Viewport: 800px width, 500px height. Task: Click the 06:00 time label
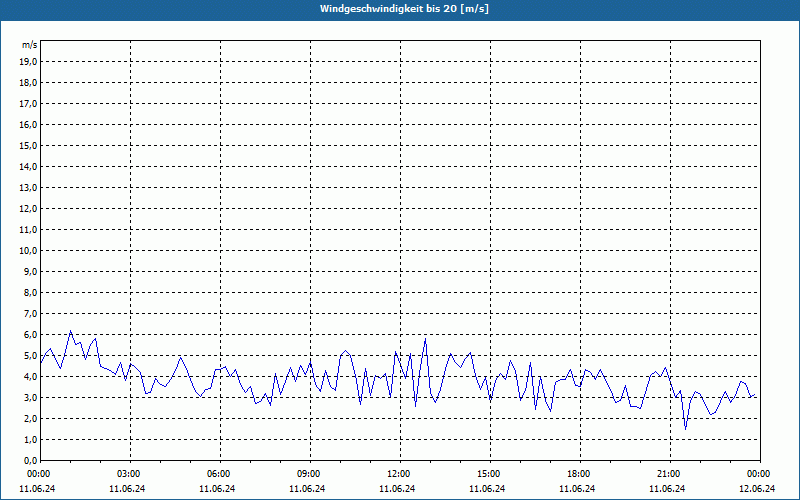click(x=220, y=474)
